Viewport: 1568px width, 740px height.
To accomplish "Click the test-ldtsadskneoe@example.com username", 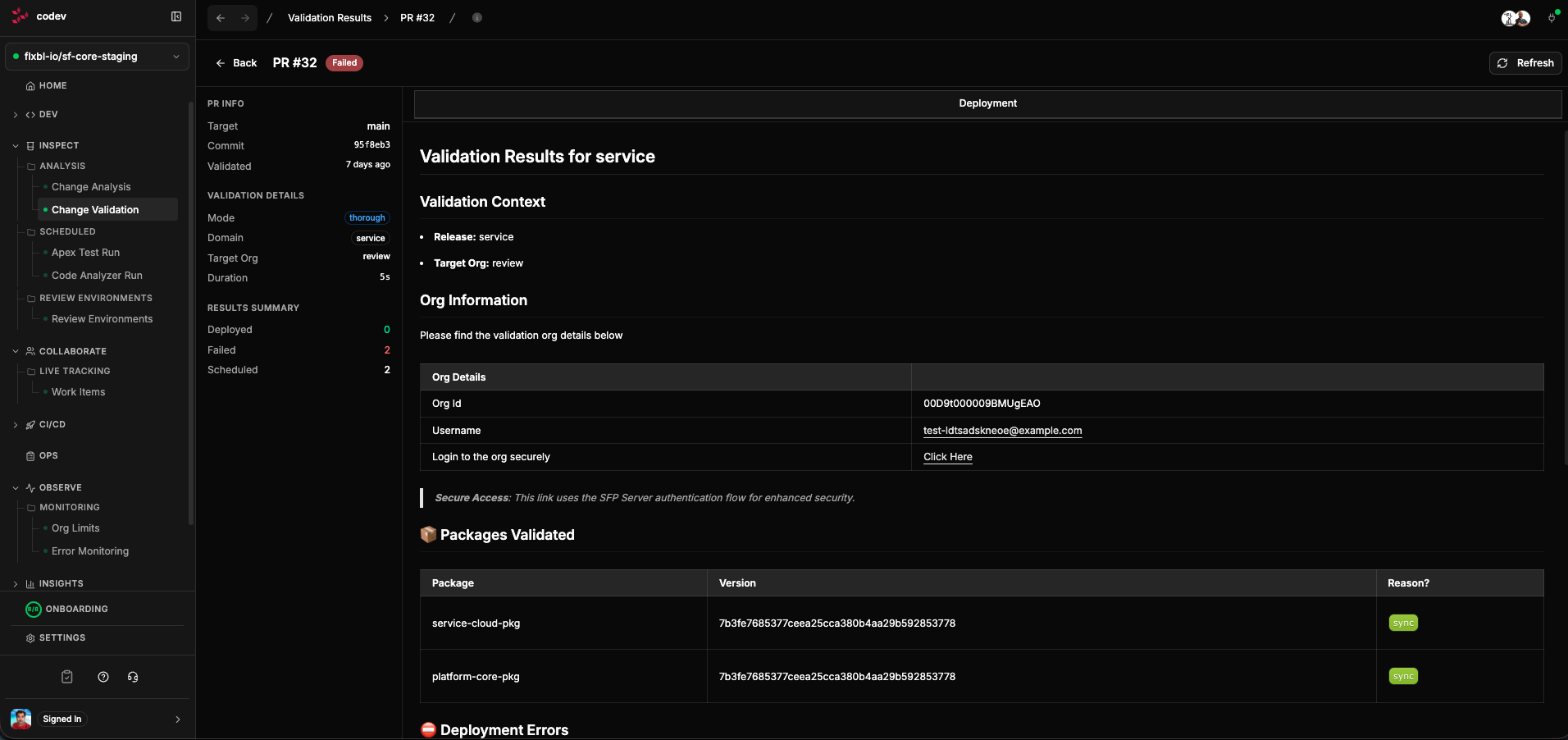I will (1002, 431).
